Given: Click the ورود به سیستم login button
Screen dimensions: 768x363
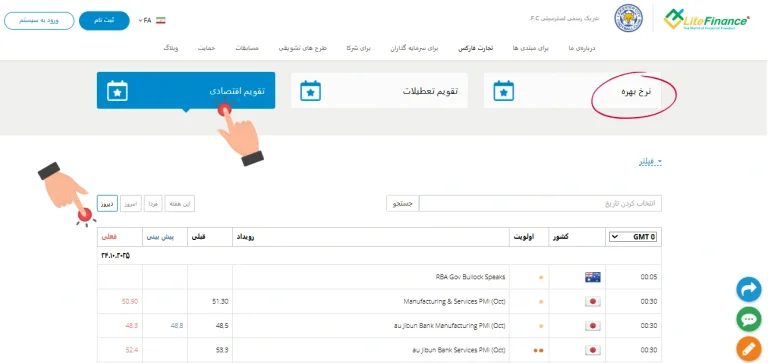Looking at the screenshot, I should click(39, 21).
